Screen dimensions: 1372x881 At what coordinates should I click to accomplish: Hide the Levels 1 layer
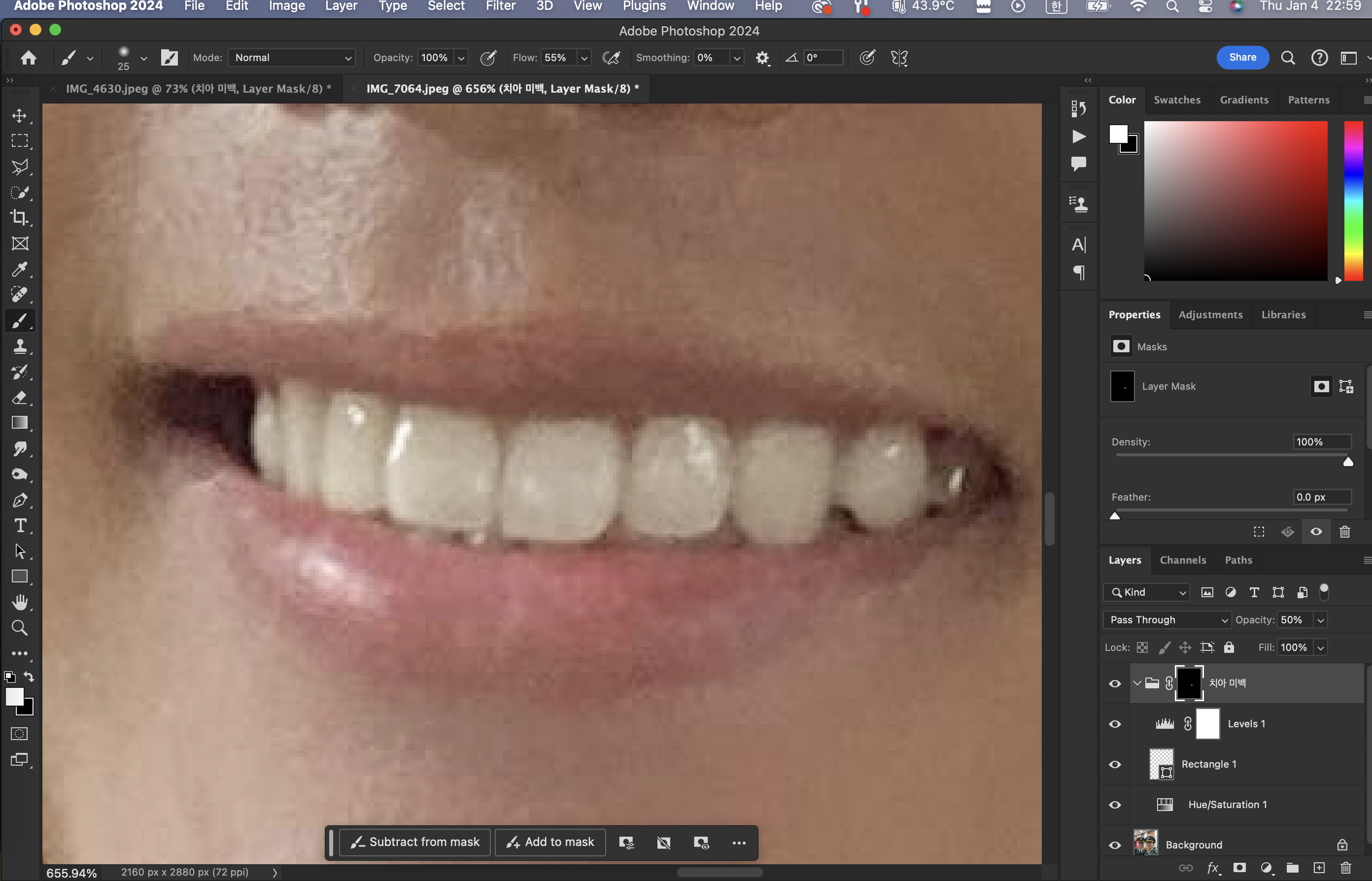1115,724
